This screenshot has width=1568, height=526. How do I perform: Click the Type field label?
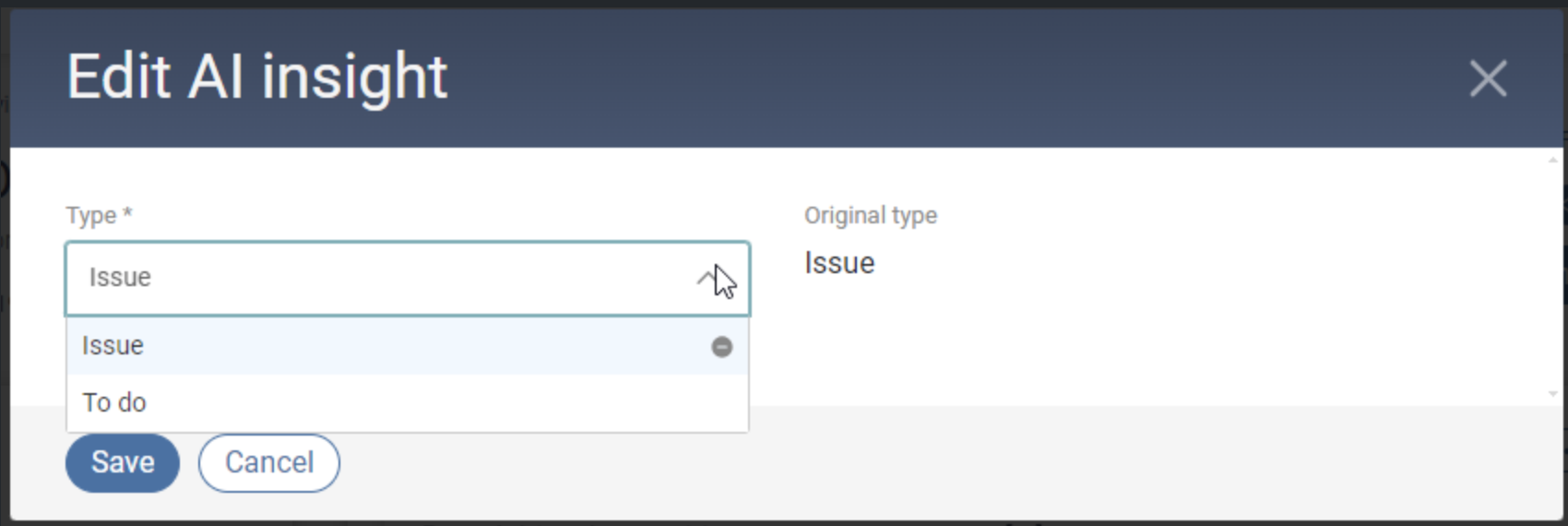click(x=91, y=216)
